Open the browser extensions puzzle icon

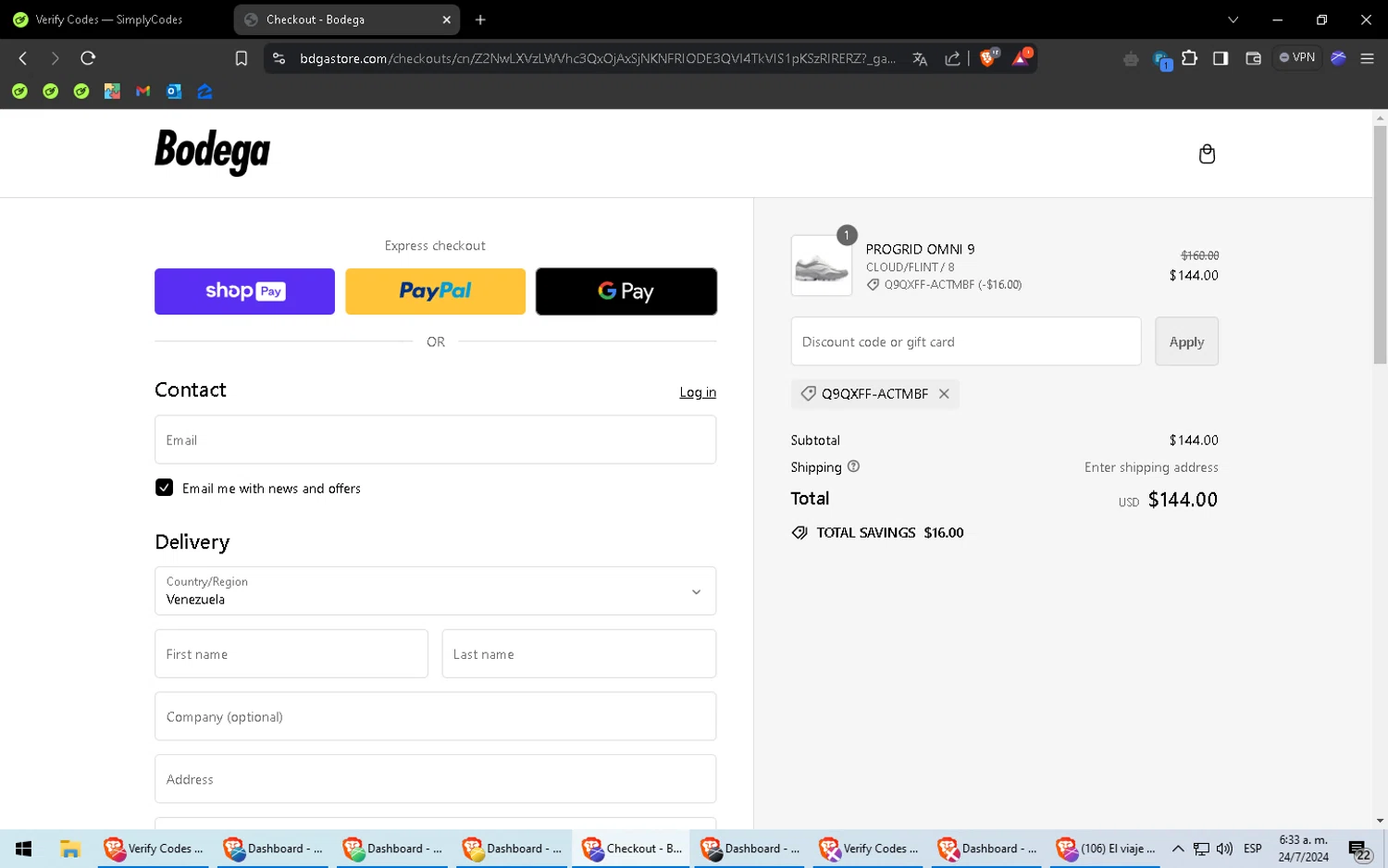pyautogui.click(x=1190, y=58)
